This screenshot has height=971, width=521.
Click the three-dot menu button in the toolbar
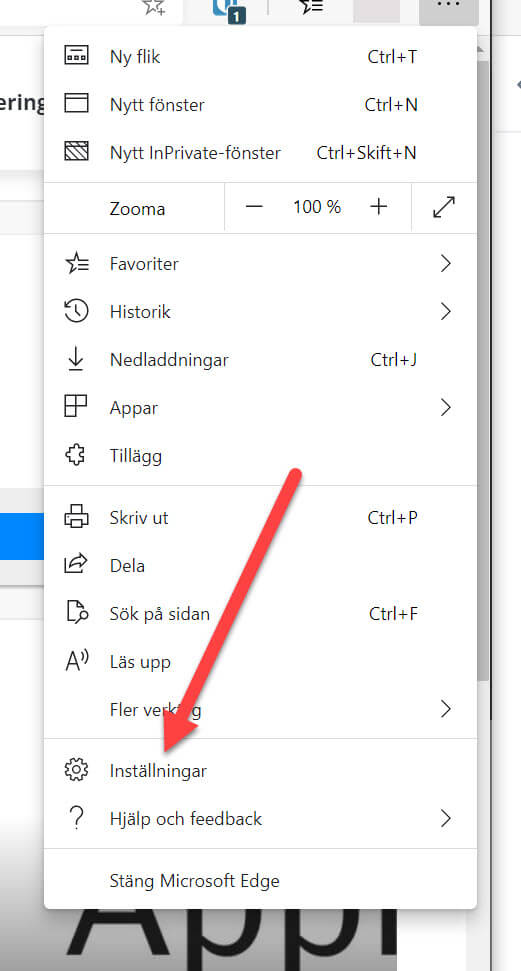[x=449, y=7]
